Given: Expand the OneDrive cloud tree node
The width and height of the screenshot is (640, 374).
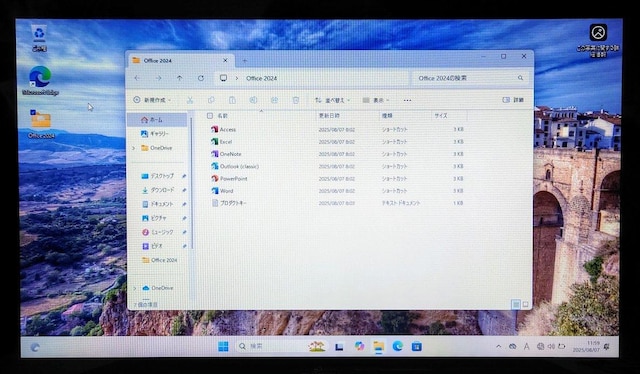Looking at the screenshot, I should [135, 288].
